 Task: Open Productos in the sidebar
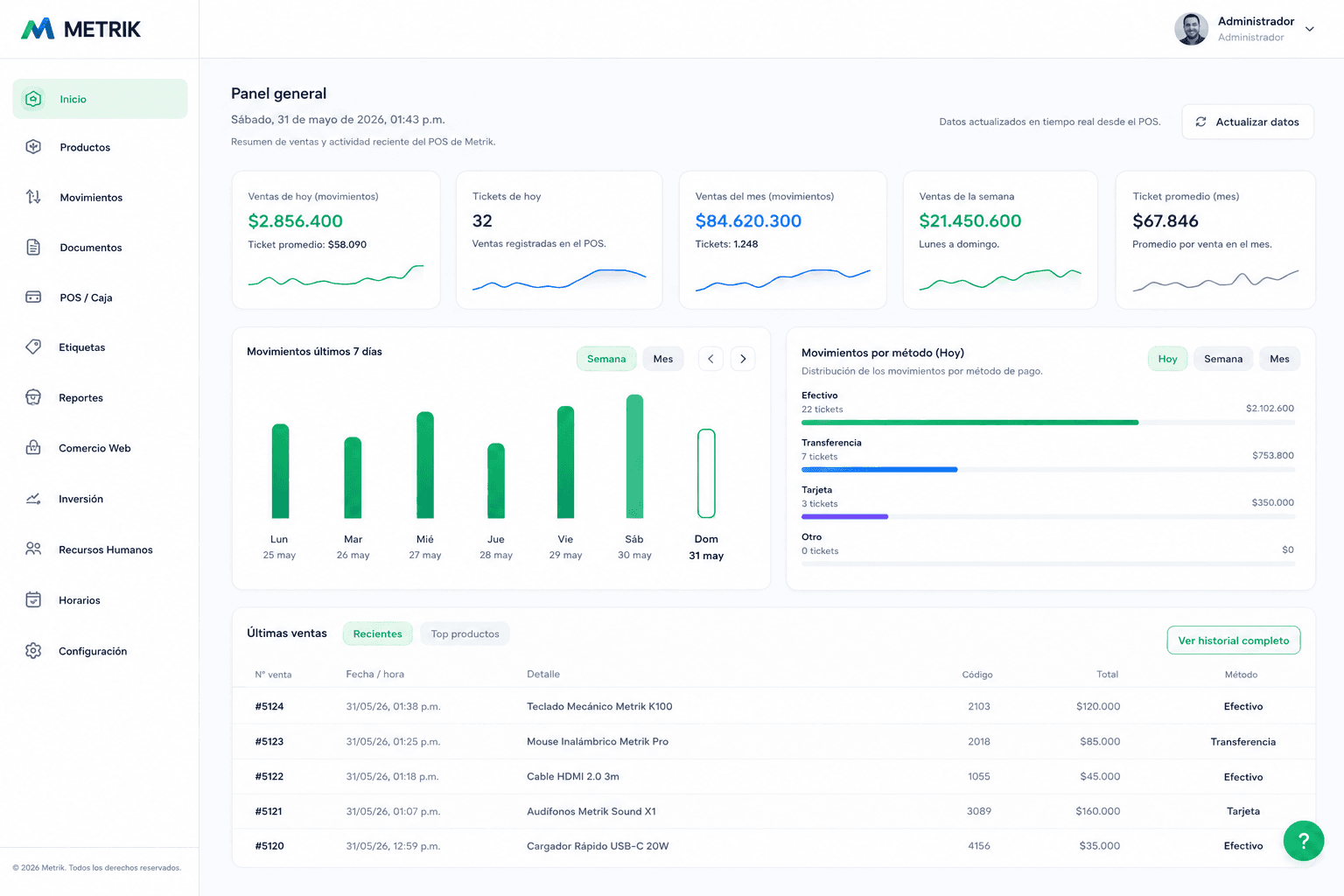pos(100,147)
